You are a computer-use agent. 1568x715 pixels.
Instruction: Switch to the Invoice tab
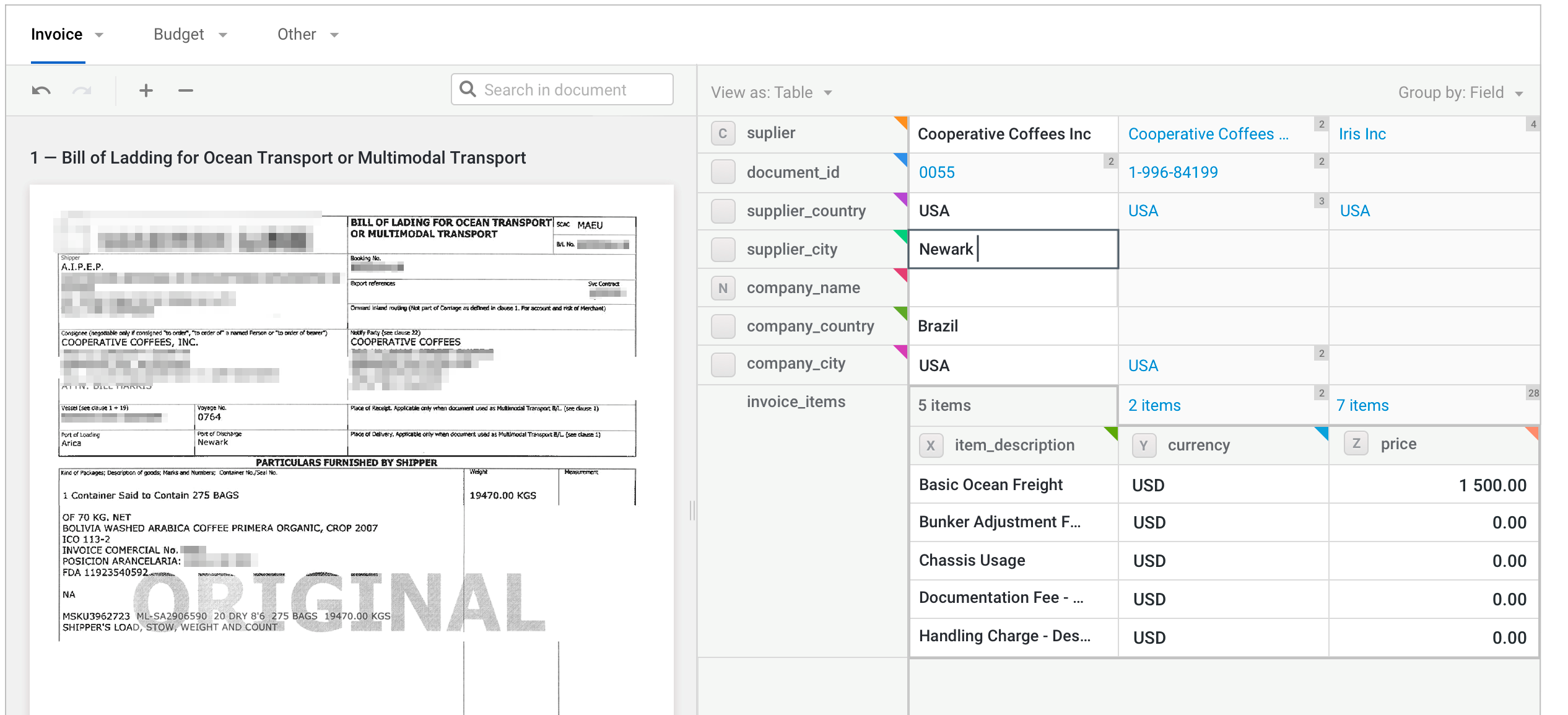pos(57,34)
